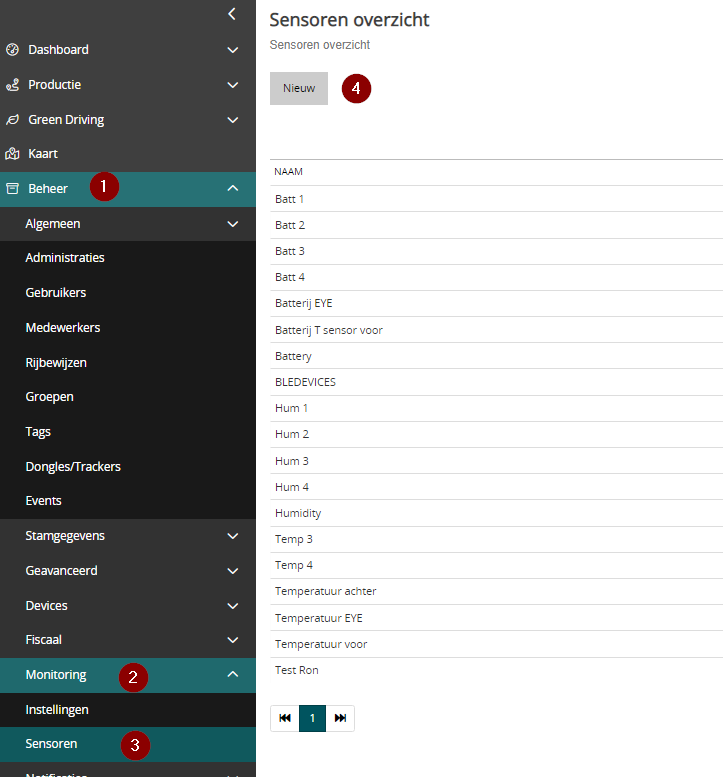The image size is (723, 777).
Task: Select the Stamgegevens submenu
Action: click(128, 536)
